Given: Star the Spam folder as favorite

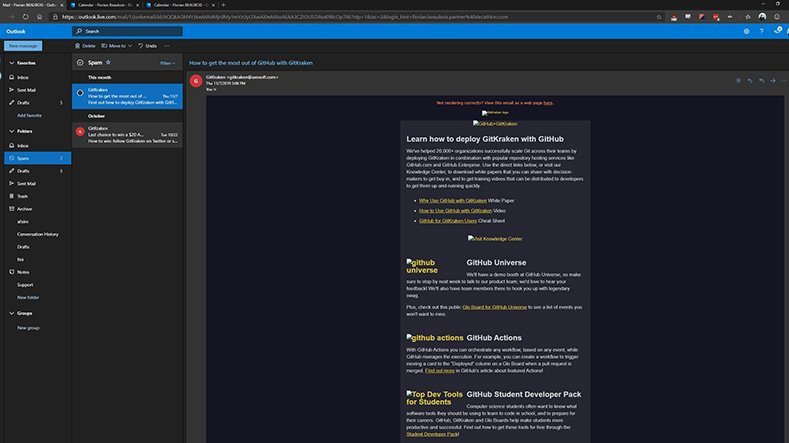Looking at the screenshot, I should point(108,62).
